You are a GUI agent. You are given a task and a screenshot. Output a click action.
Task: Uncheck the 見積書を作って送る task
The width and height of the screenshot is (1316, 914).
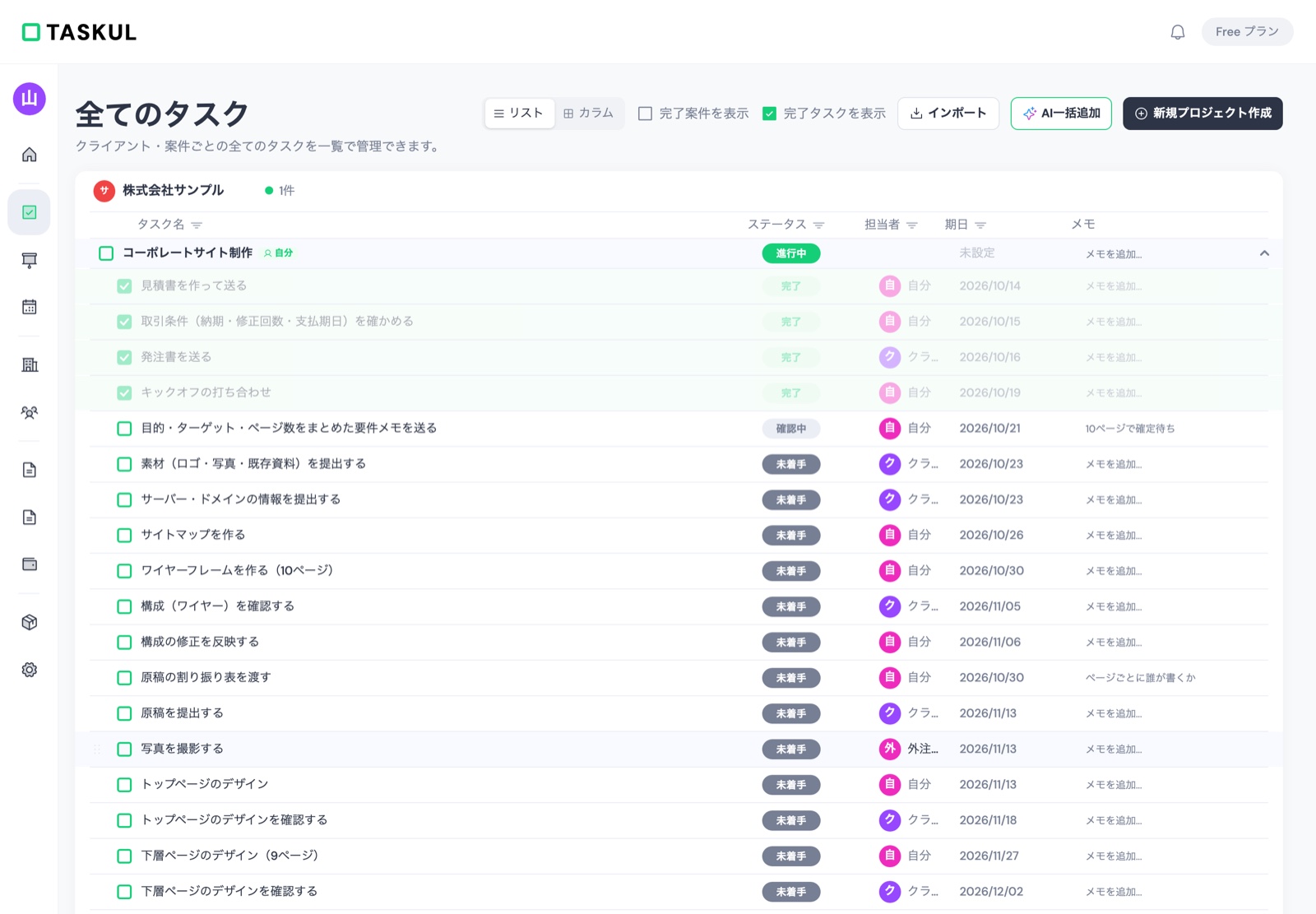(124, 285)
